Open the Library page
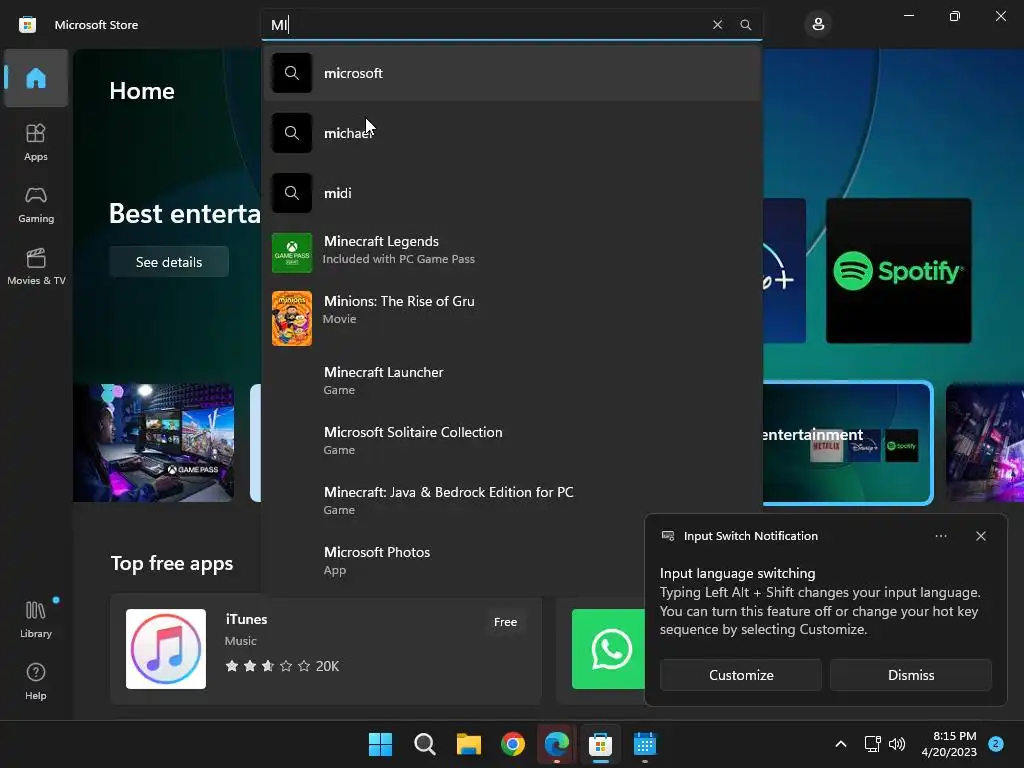This screenshot has width=1024, height=768. pyautogui.click(x=35, y=618)
